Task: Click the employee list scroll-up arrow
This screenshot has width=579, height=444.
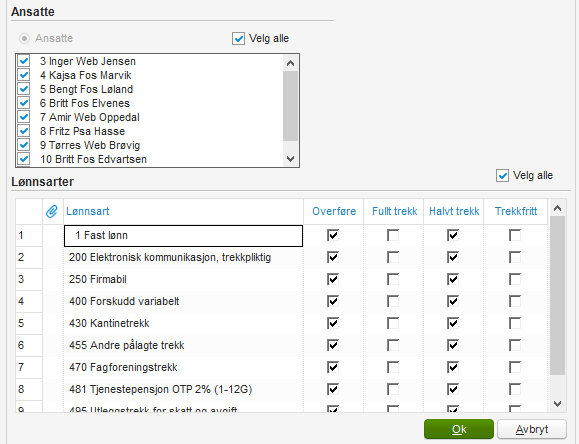Action: coord(291,63)
